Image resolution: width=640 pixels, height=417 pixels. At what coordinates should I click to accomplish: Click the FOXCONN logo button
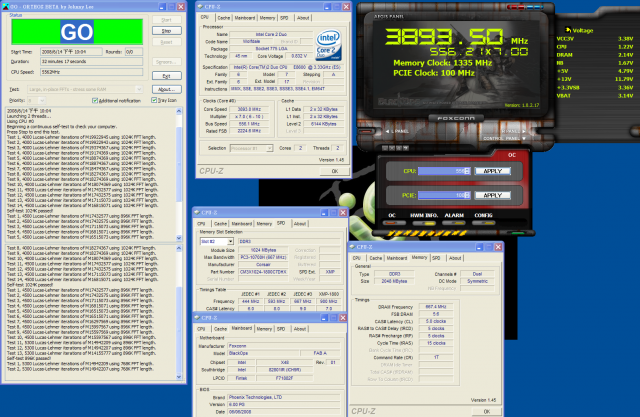tap(456, 118)
